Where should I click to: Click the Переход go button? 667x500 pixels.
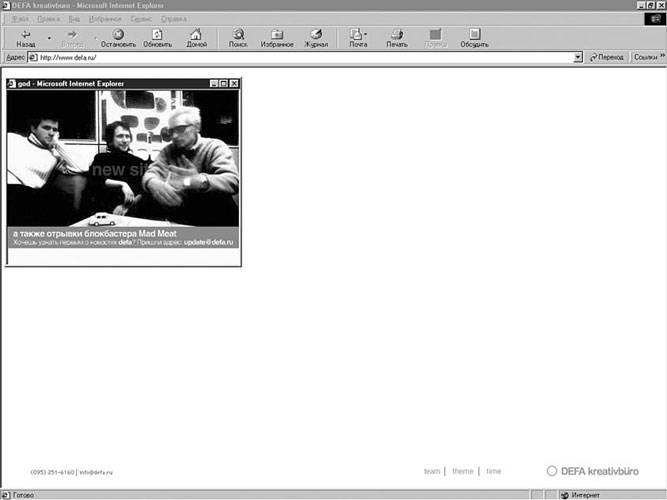pyautogui.click(x=606, y=57)
